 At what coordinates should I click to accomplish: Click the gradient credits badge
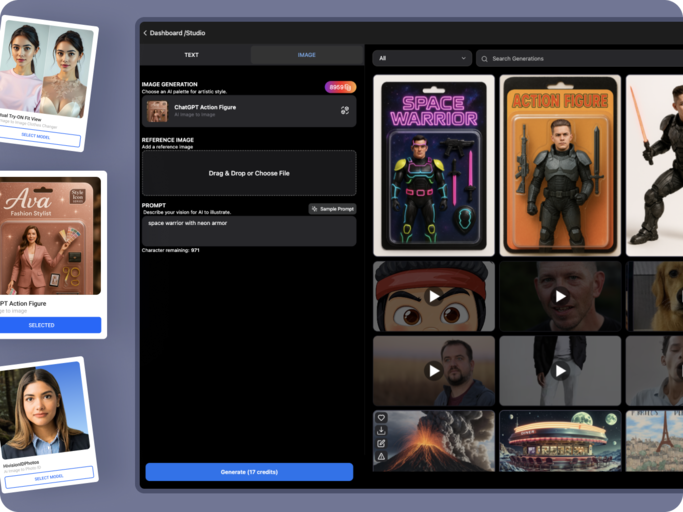pos(340,87)
